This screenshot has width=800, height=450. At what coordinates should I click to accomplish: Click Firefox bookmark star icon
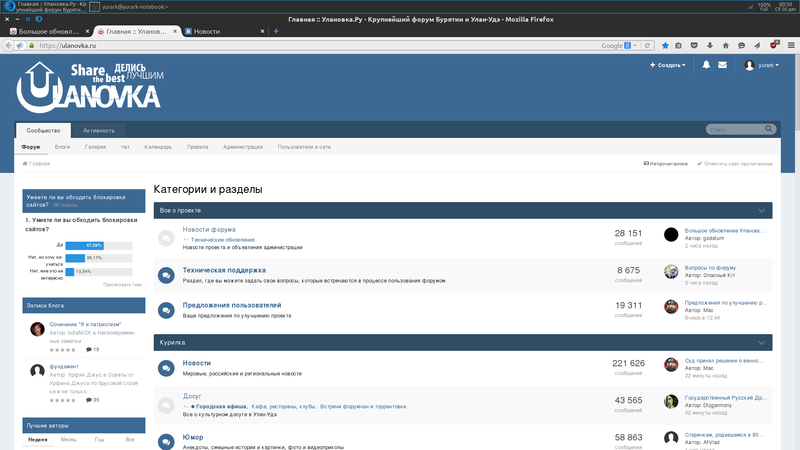(665, 45)
